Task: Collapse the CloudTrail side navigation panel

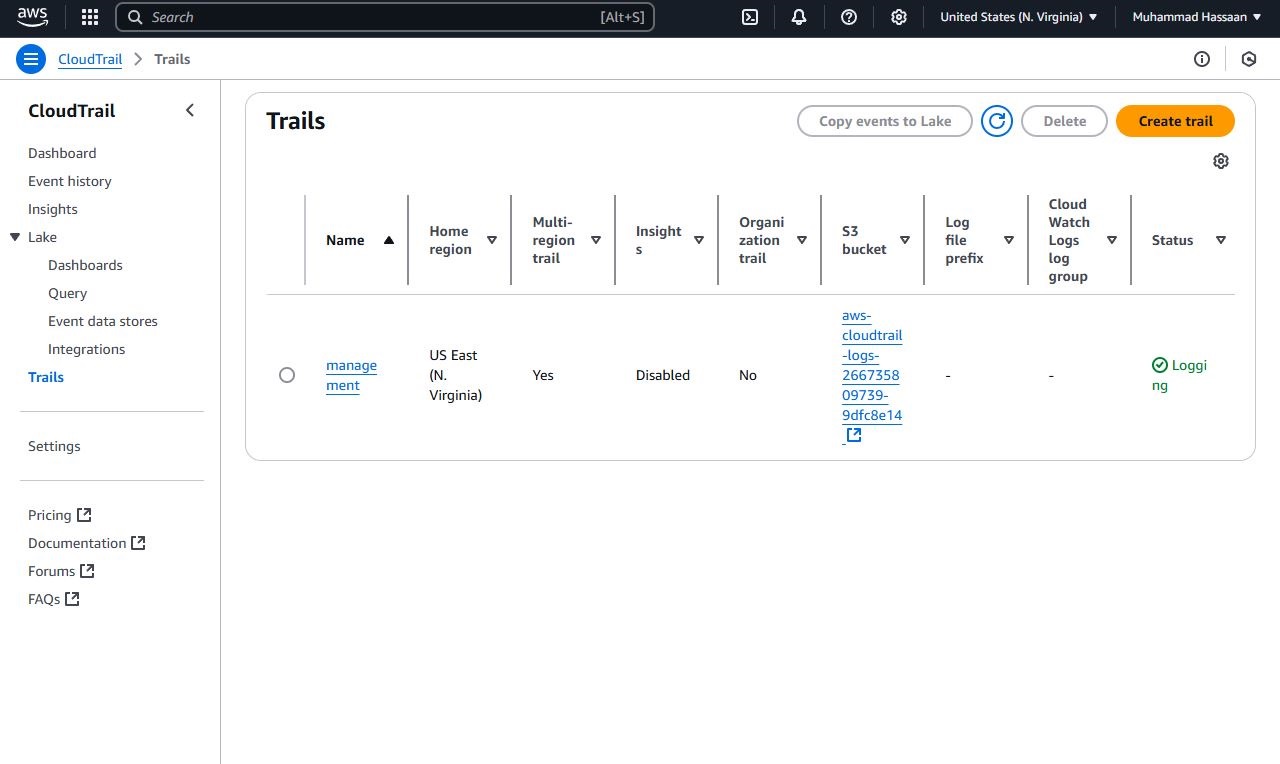Action: (x=190, y=110)
